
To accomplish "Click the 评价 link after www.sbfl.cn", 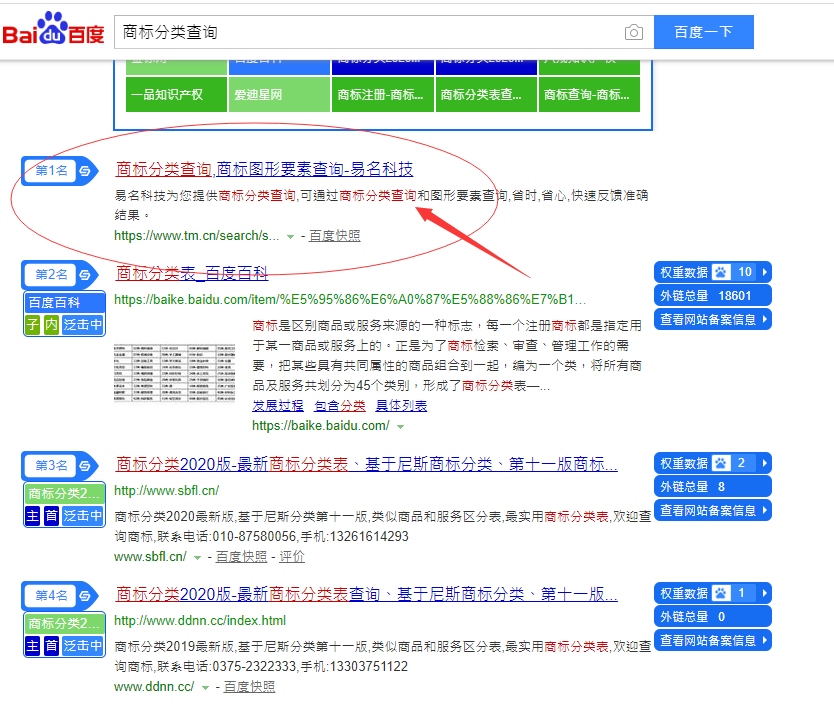I will 292,556.
